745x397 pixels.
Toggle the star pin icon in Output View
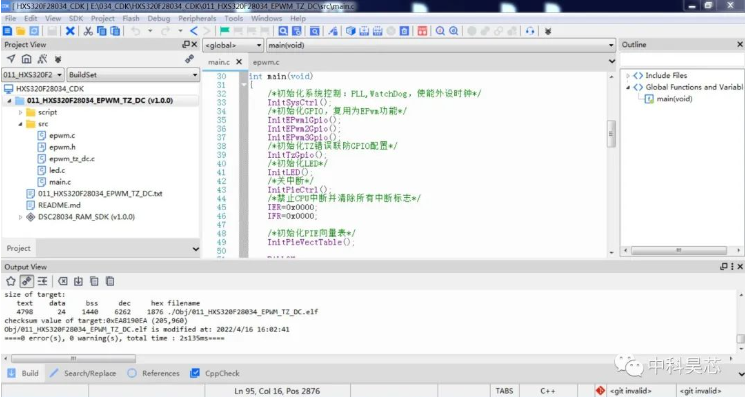tap(10, 281)
